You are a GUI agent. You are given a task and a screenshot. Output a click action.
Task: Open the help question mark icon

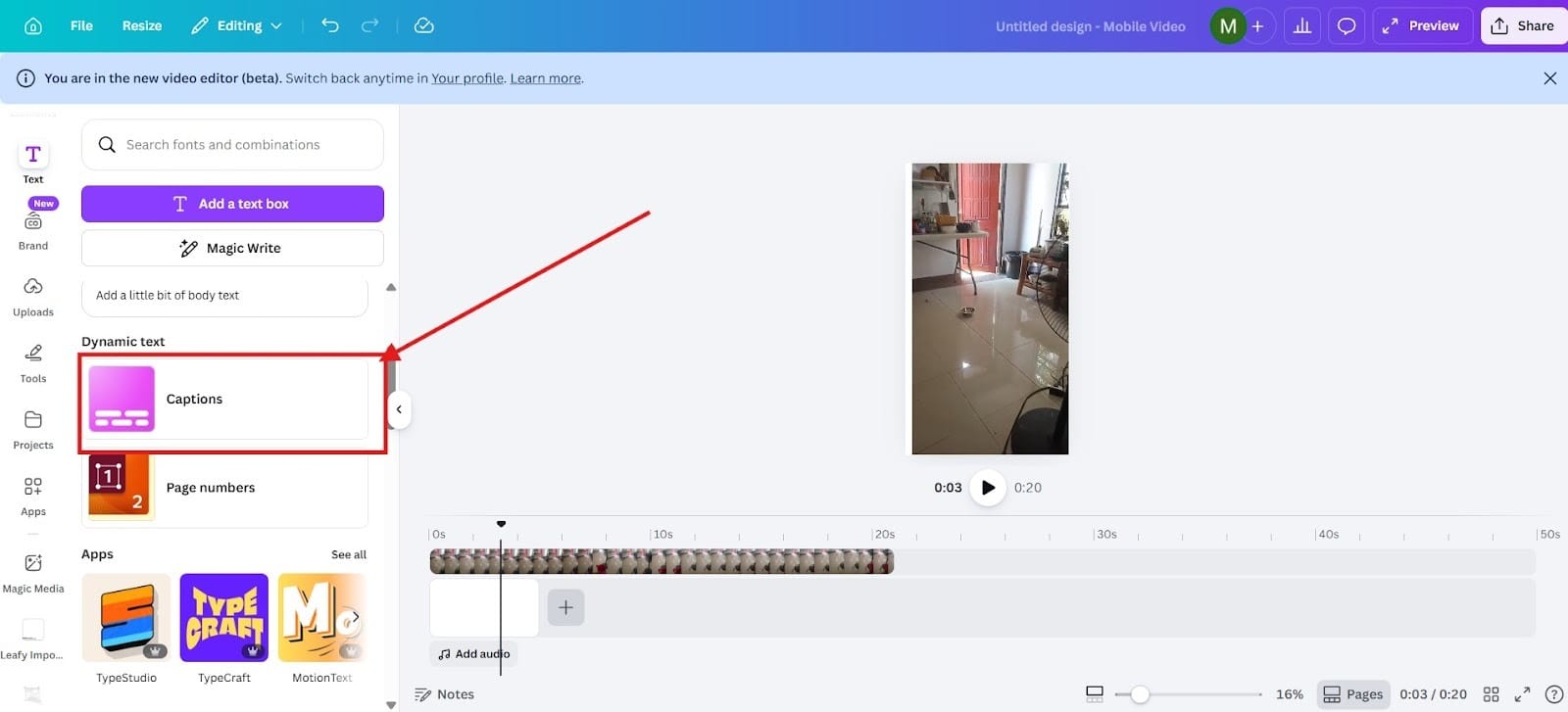[1553, 694]
